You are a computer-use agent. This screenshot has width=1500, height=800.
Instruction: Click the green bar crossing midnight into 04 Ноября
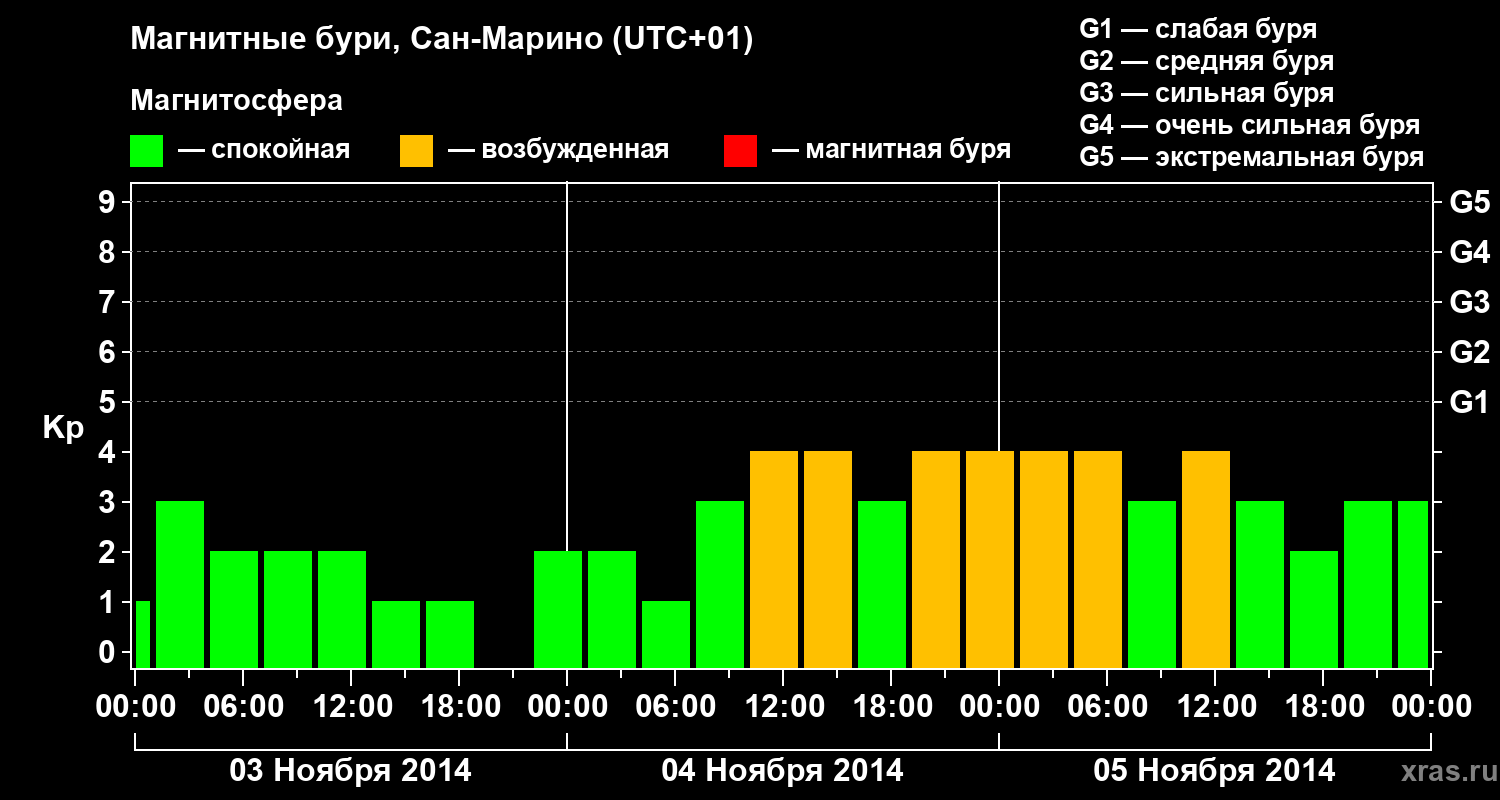[558, 609]
